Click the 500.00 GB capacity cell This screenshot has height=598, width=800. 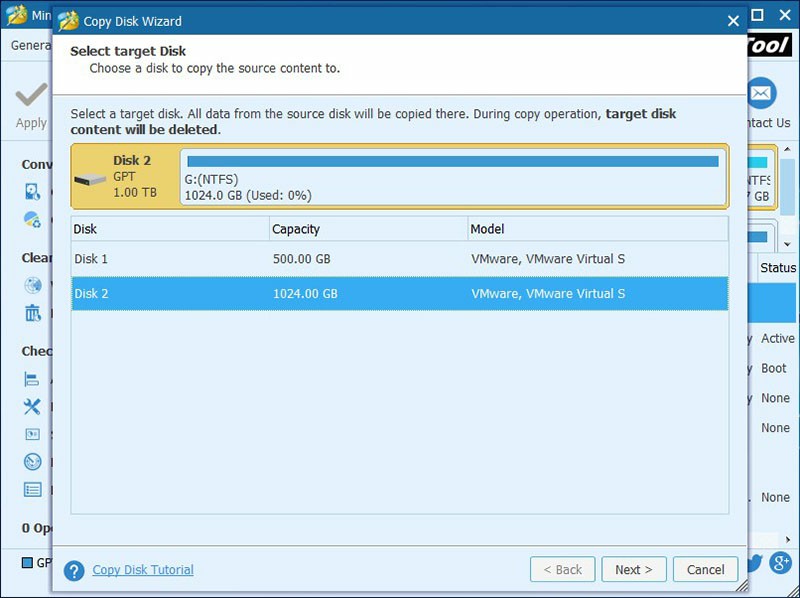point(302,259)
